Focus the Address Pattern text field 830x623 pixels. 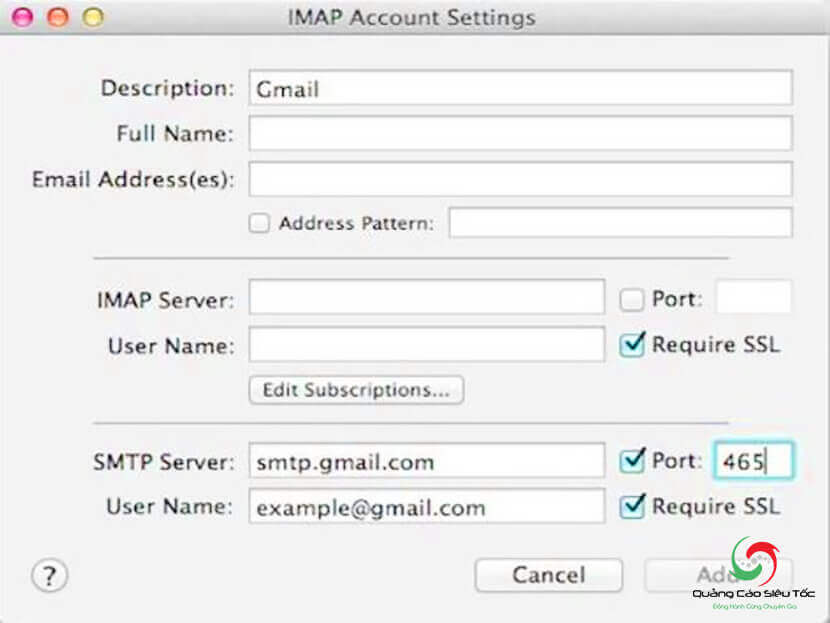[x=620, y=222]
